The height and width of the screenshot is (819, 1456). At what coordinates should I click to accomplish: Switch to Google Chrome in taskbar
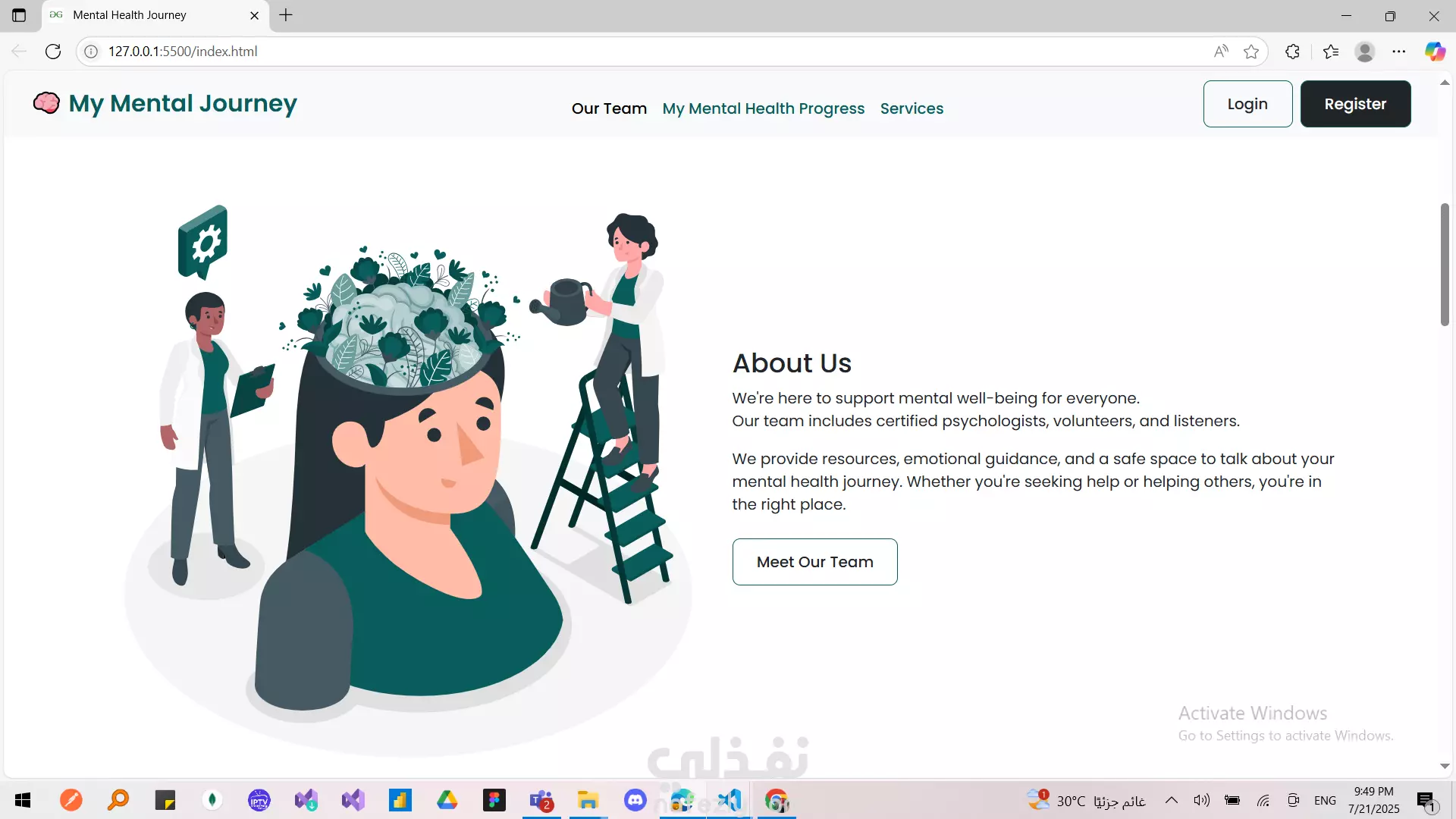[777, 800]
